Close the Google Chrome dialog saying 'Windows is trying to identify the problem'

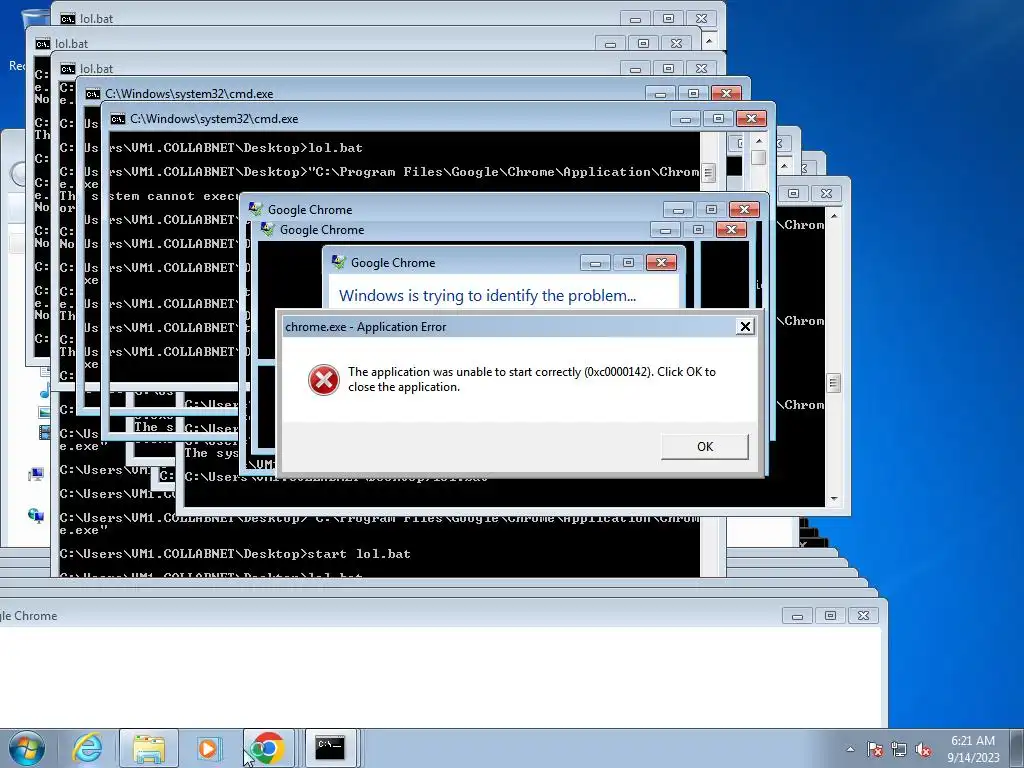661,263
